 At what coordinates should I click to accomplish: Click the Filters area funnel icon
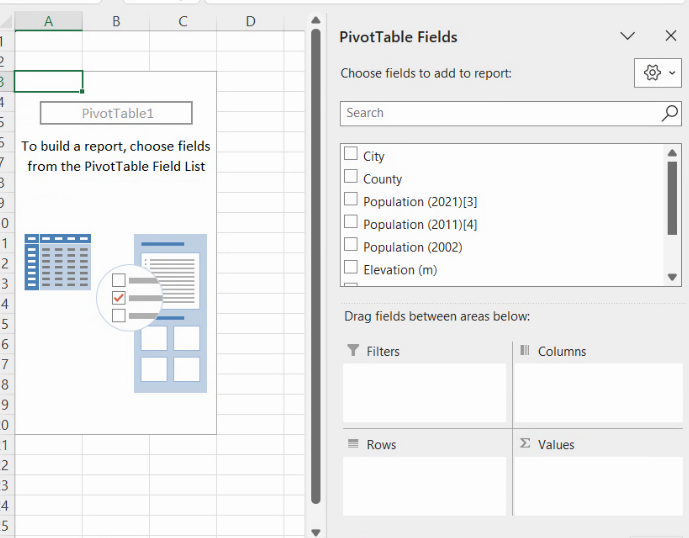click(352, 351)
